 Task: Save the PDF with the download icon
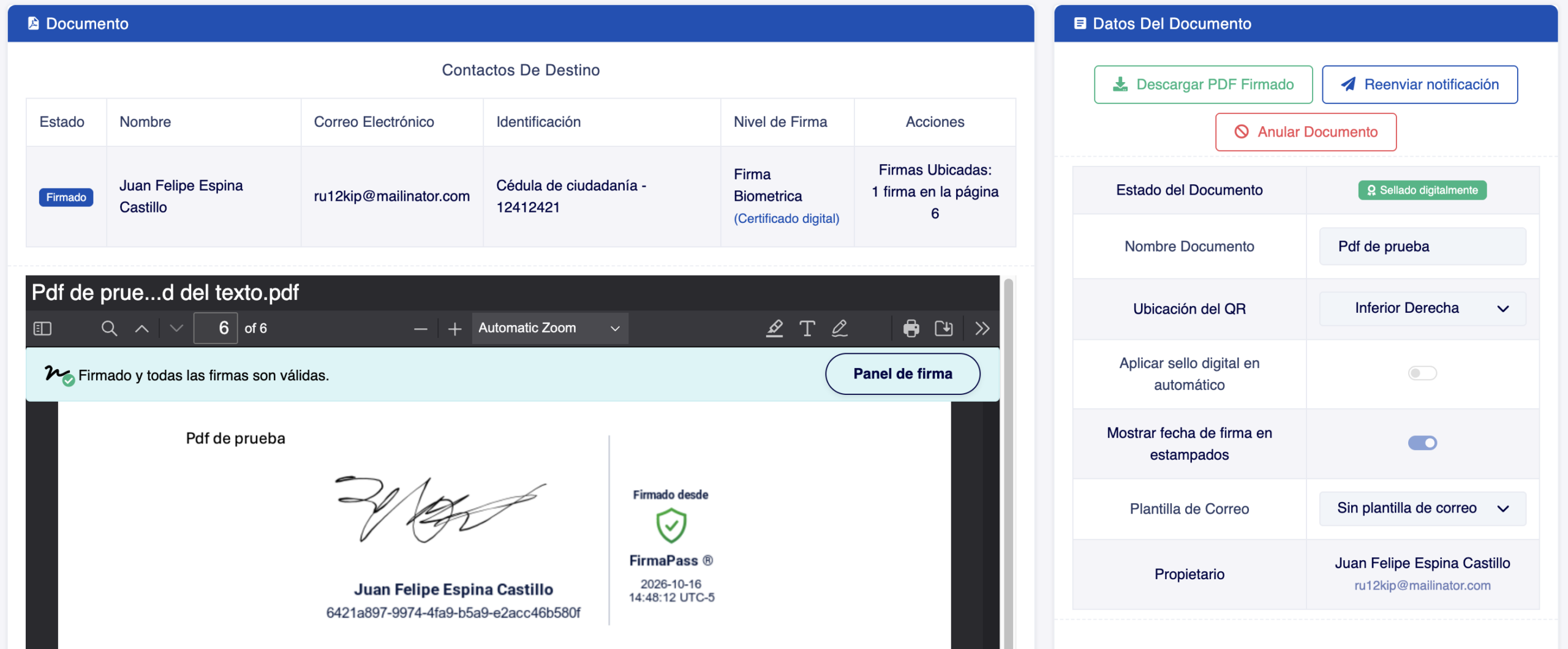coord(944,329)
